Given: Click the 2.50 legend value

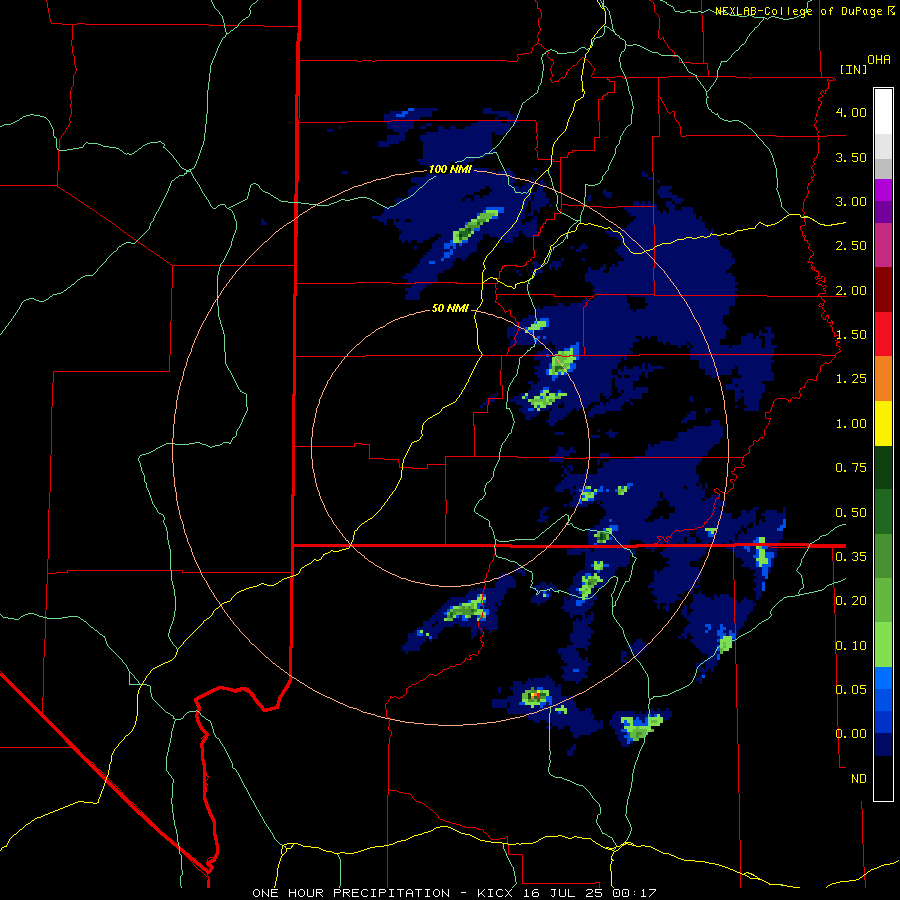Looking at the screenshot, I should coord(851,246).
